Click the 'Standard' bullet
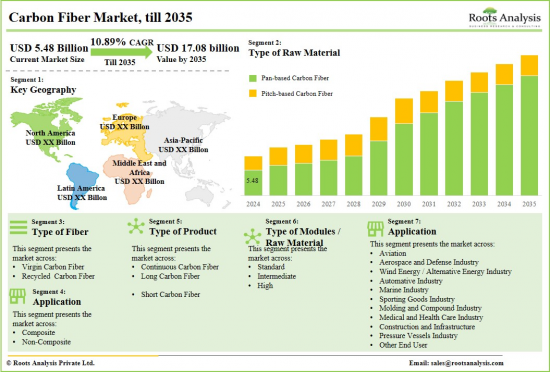This screenshot has height=372, width=550. pyautogui.click(x=271, y=267)
